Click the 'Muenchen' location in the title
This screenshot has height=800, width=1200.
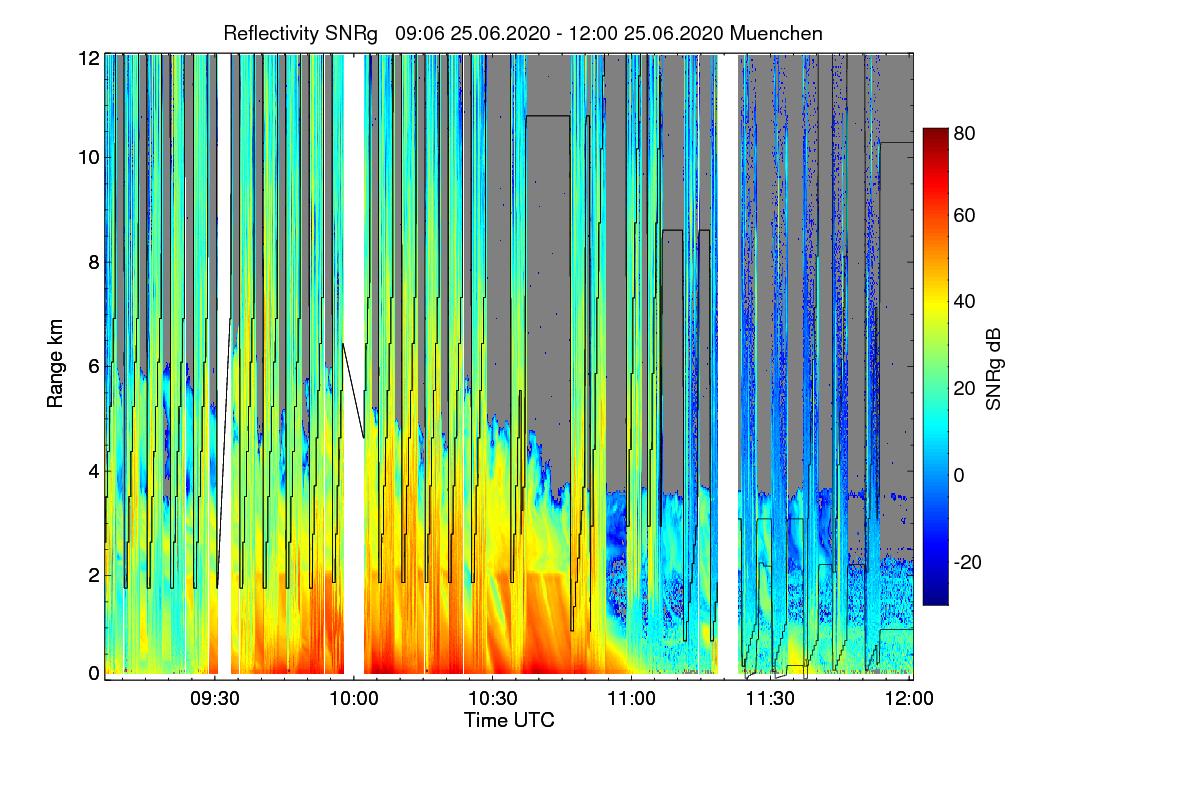777,33
